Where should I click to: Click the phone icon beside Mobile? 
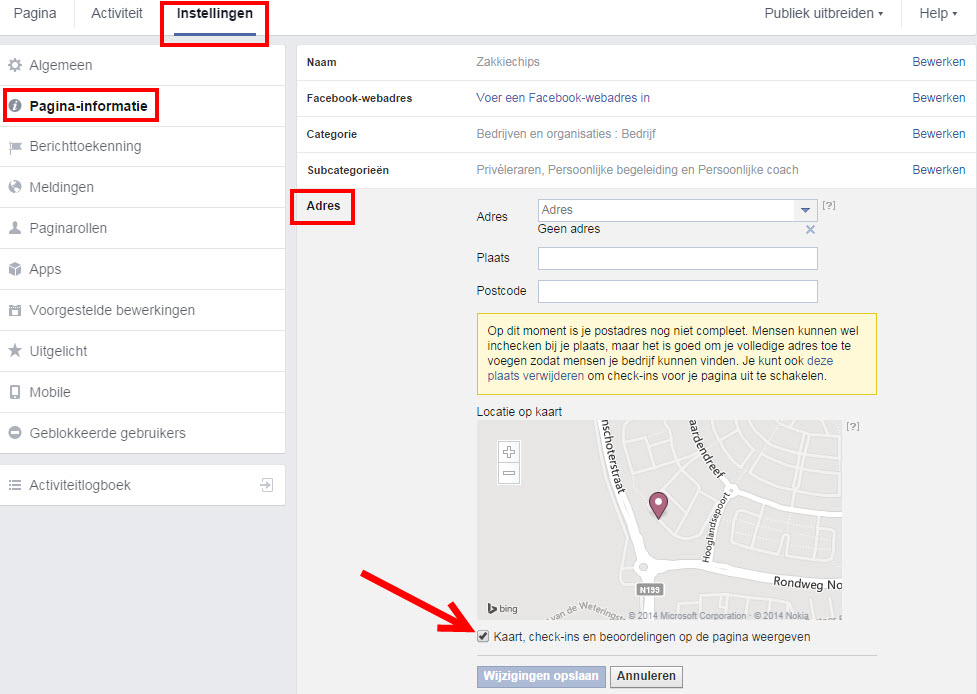(x=15, y=392)
